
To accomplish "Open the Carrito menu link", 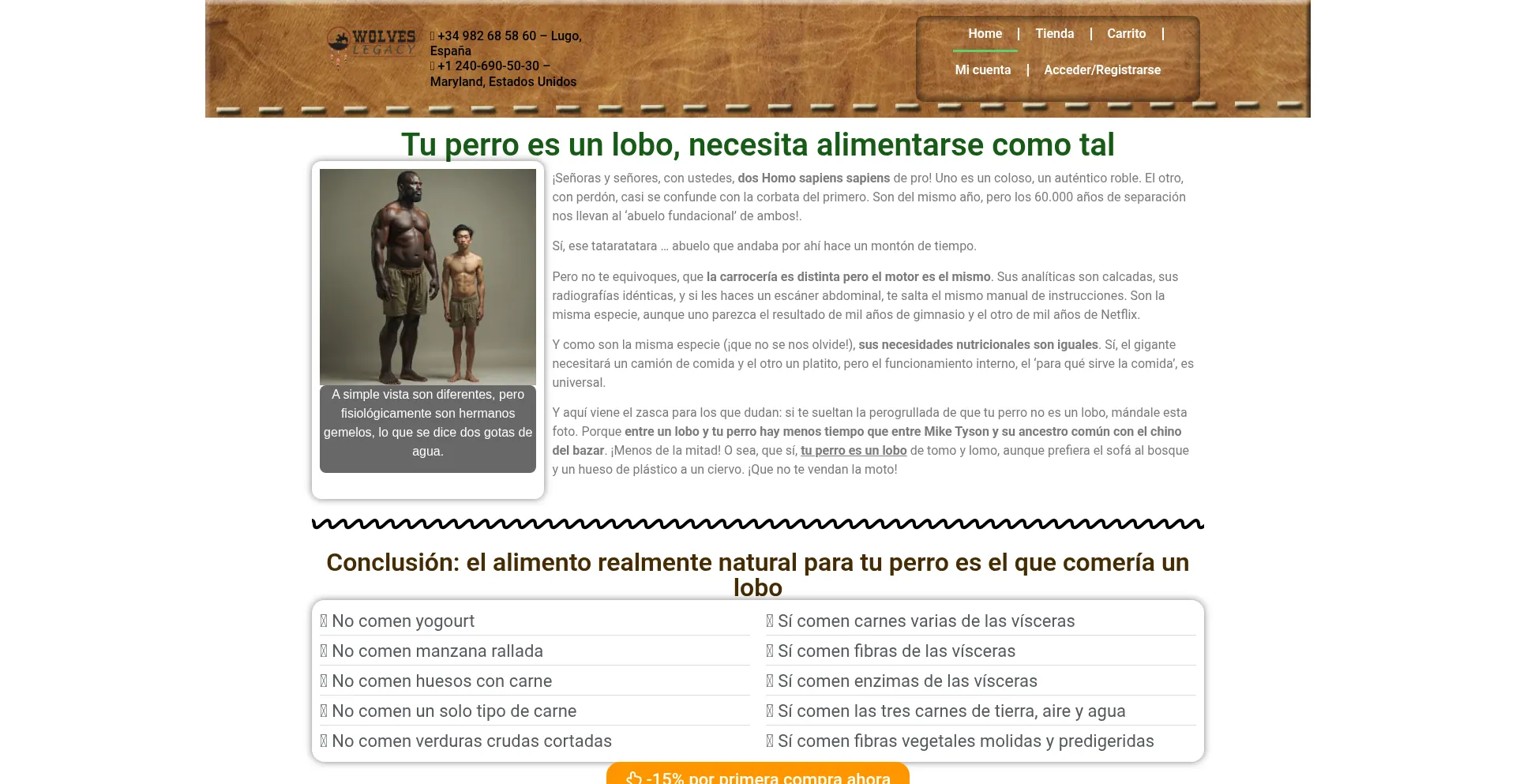I will (x=1126, y=34).
